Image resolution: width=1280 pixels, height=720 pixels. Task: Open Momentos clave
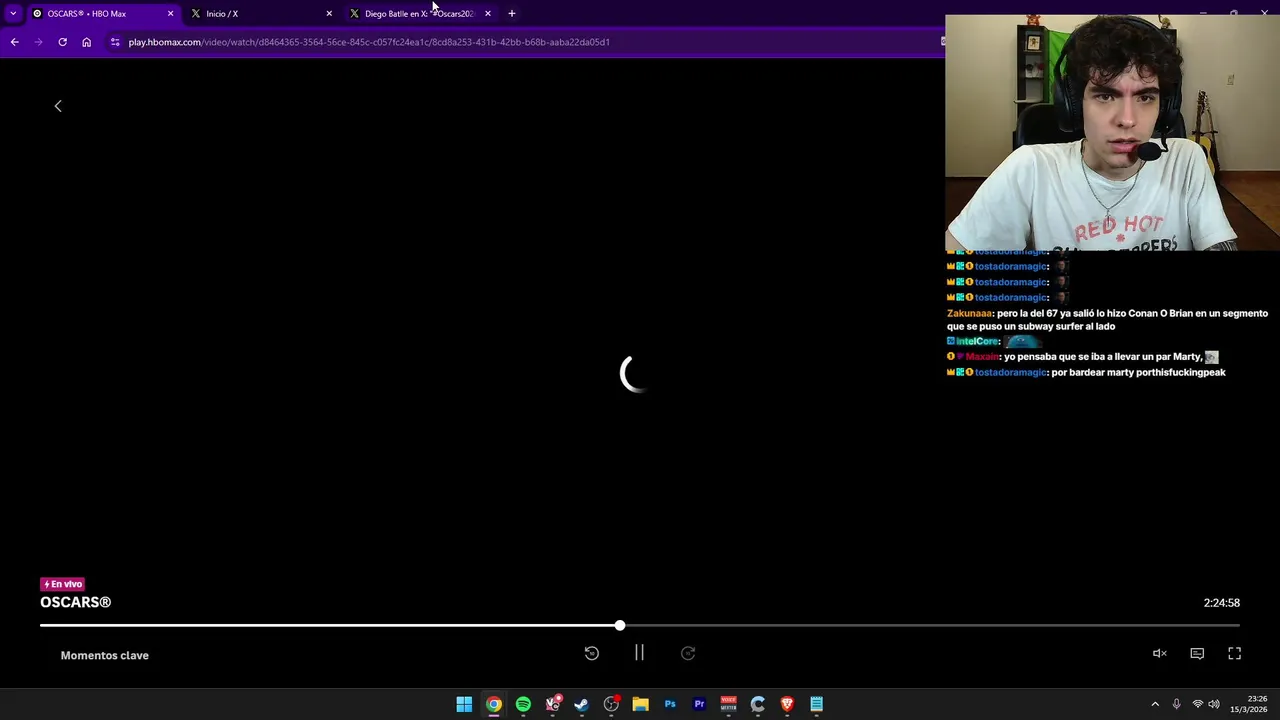click(105, 655)
